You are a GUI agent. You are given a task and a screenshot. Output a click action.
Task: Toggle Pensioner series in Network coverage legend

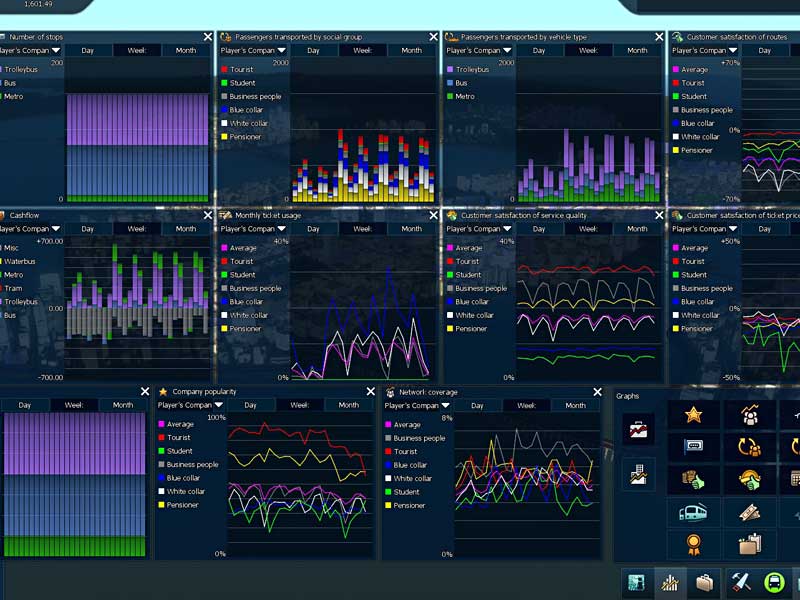(409, 506)
